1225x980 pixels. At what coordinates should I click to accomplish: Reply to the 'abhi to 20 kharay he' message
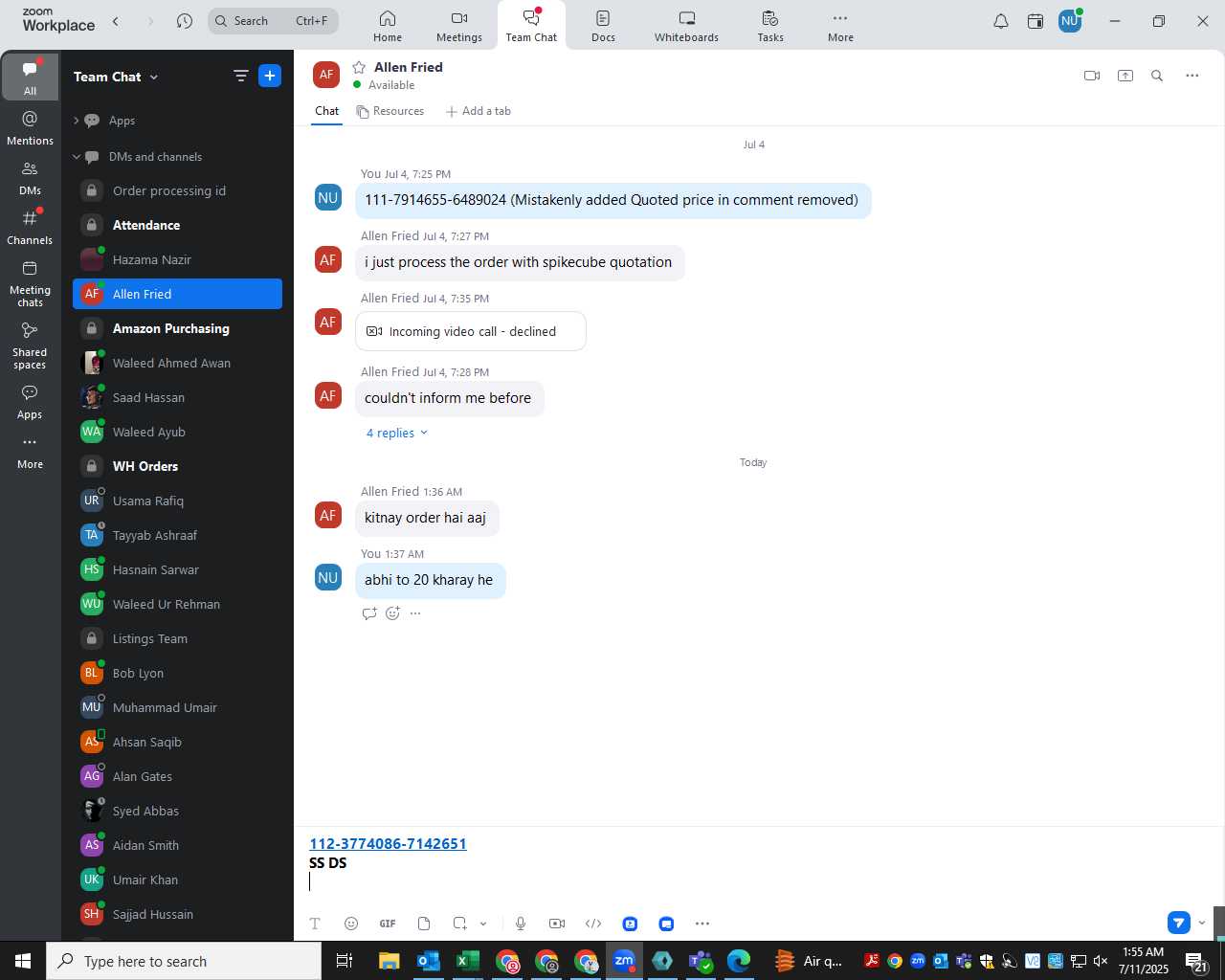(x=369, y=613)
